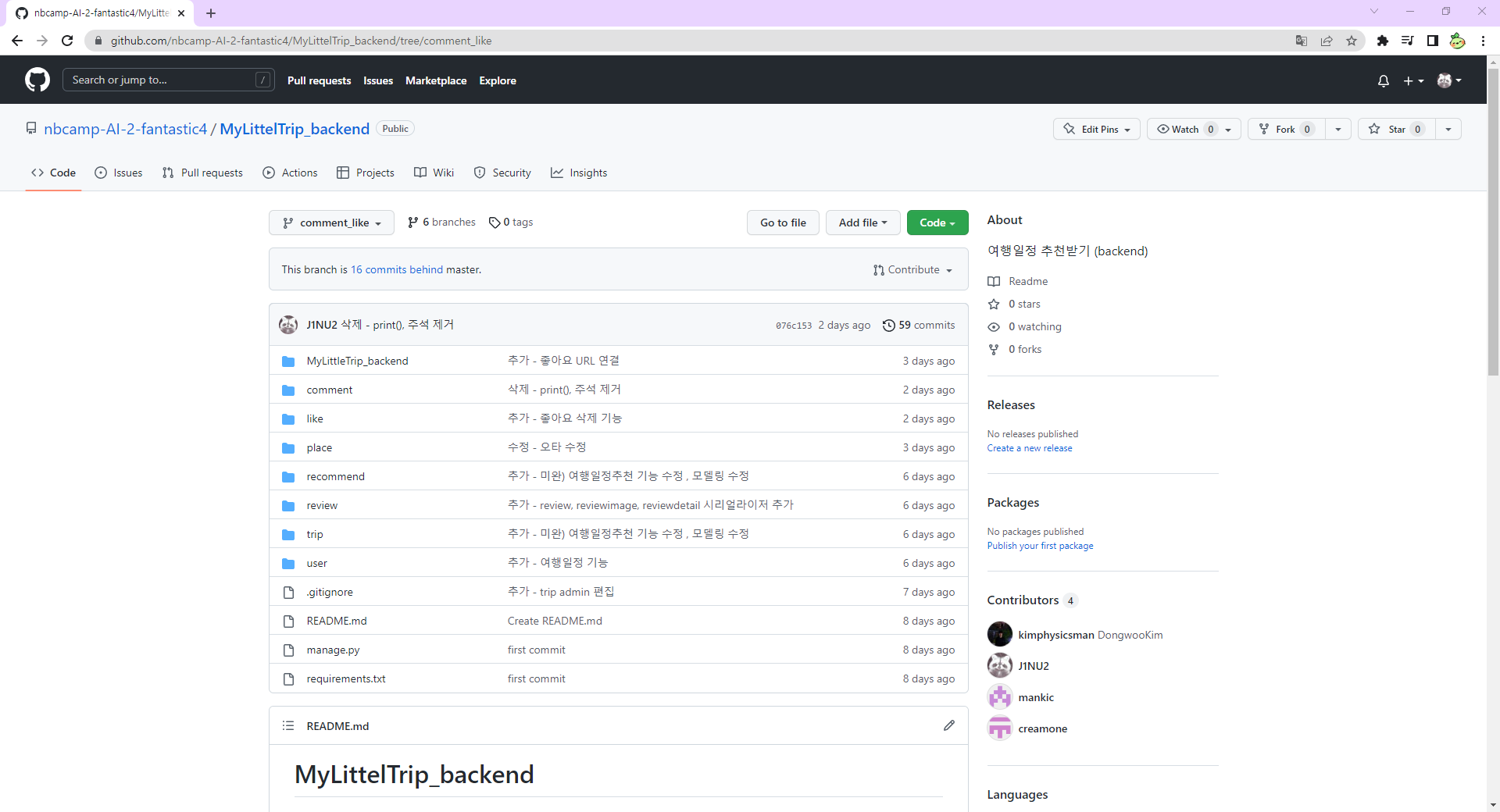Image resolution: width=1500 pixels, height=812 pixels.
Task: Open the Add file dropdown
Action: coord(863,223)
